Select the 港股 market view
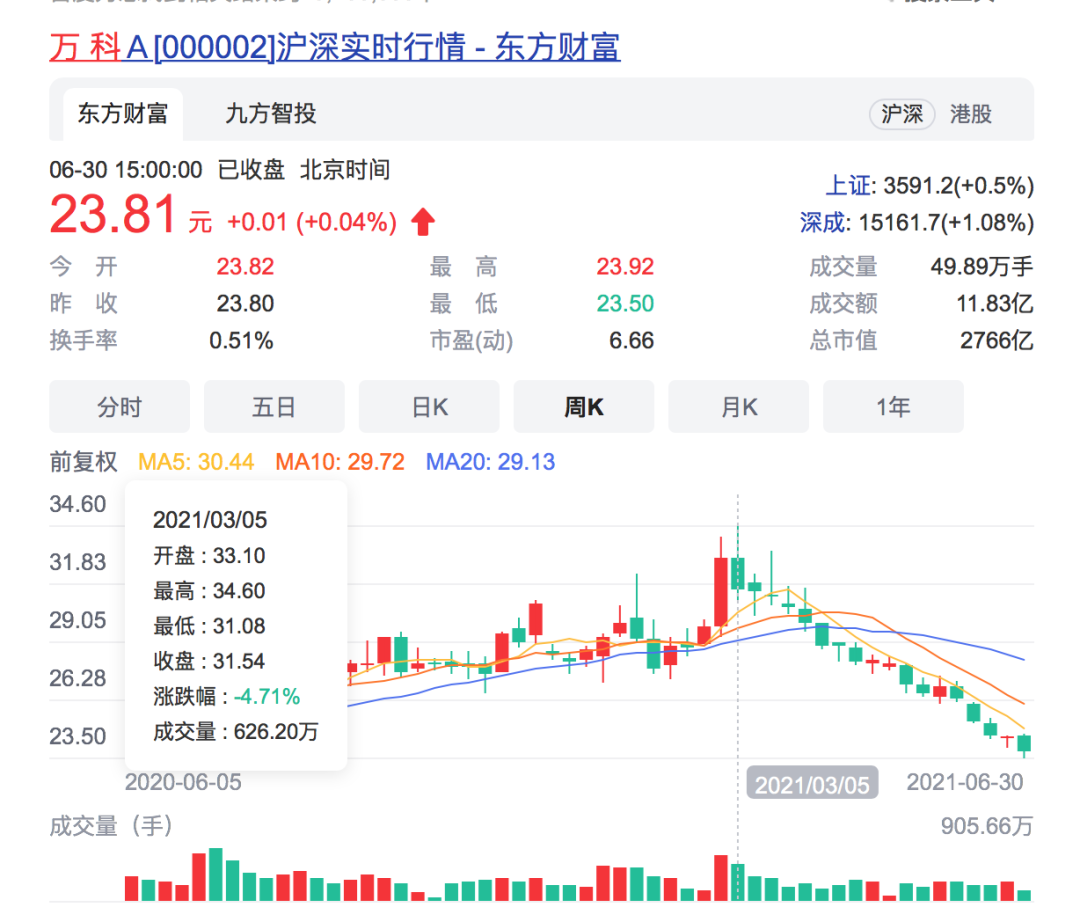 pyautogui.click(x=971, y=114)
